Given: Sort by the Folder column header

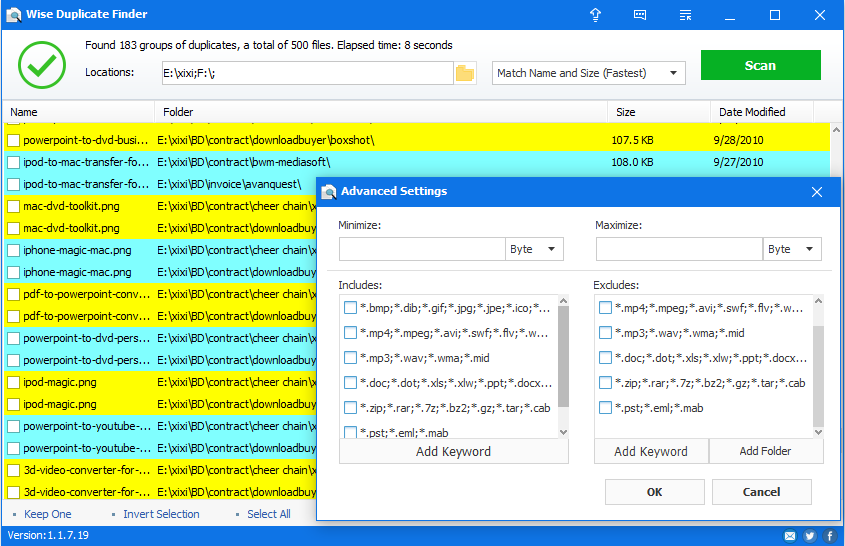Looking at the screenshot, I should tap(382, 112).
